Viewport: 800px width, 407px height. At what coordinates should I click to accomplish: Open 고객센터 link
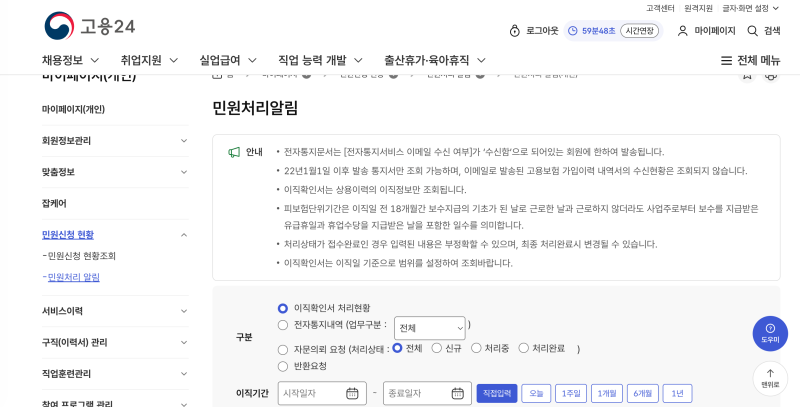coord(660,8)
